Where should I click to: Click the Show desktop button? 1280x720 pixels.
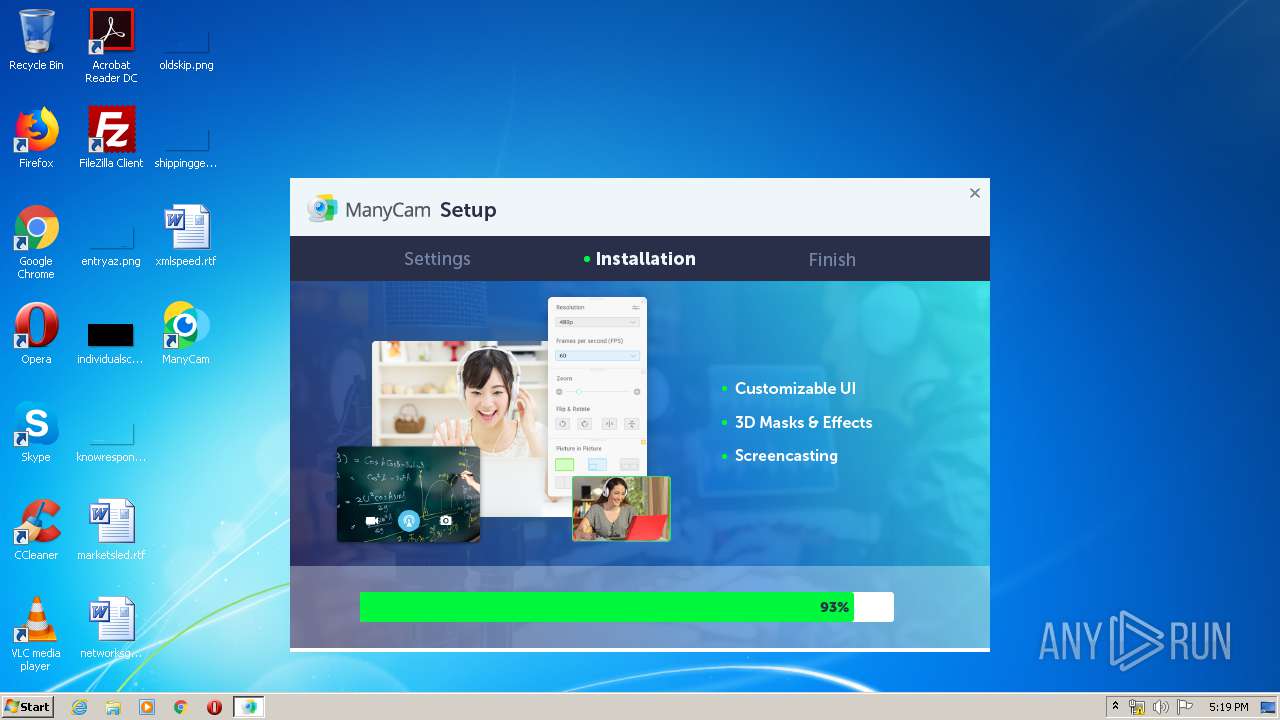(1268, 707)
